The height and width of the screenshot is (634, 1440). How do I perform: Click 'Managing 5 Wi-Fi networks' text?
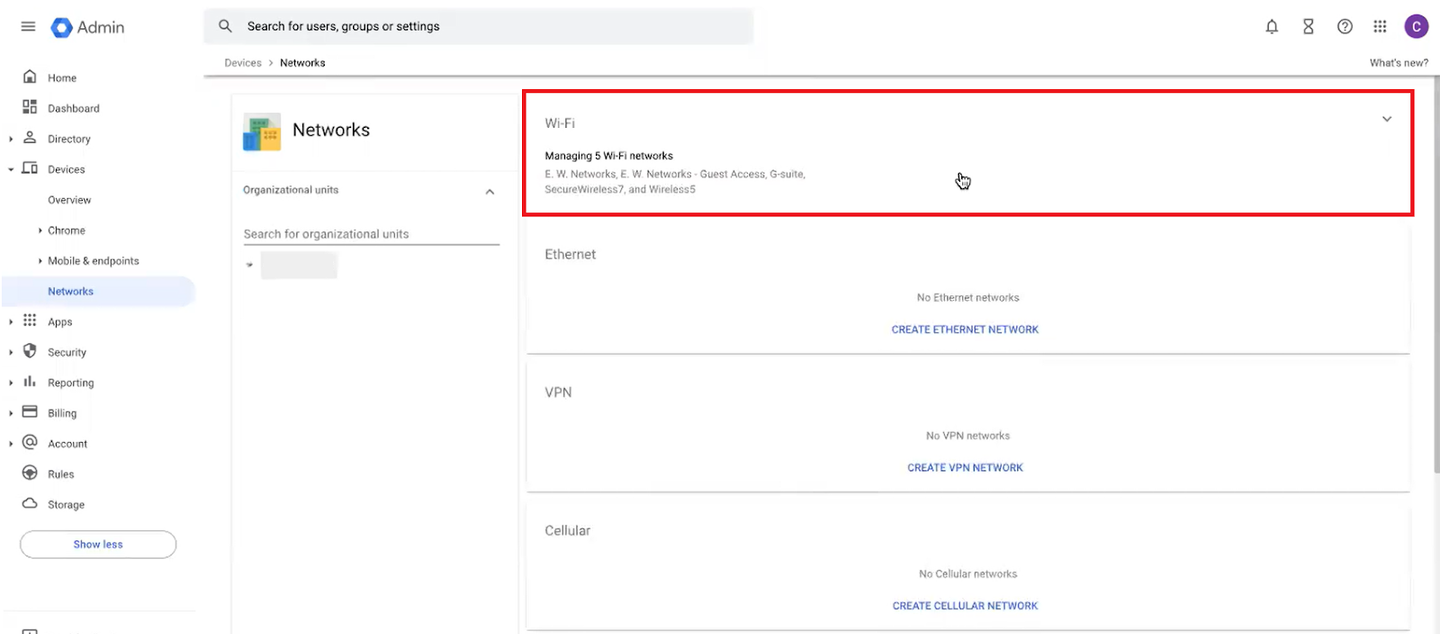click(x=609, y=156)
